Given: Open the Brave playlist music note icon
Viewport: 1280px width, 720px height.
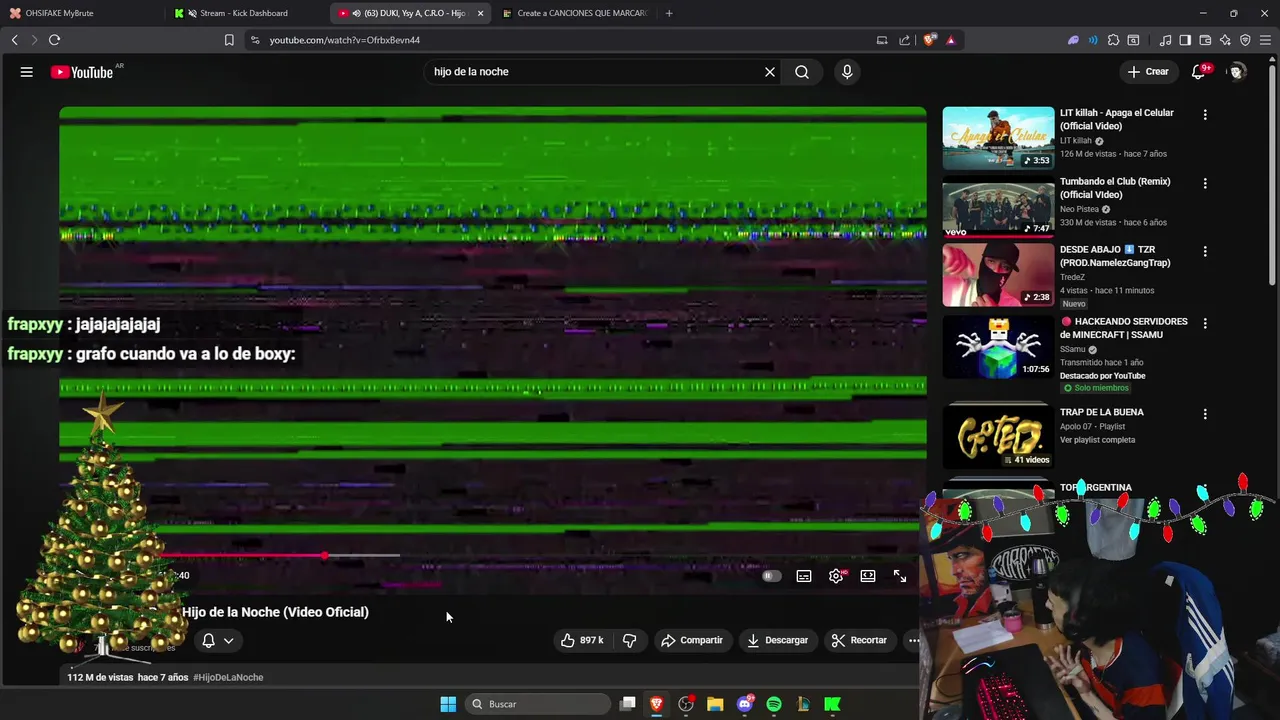Looking at the screenshot, I should [1165, 40].
